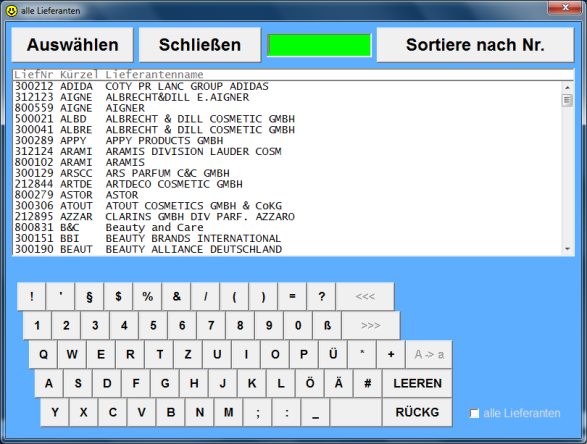
Task: Select row 312124 ARAMIS DIVISION LAUDER
Action: click(288, 152)
